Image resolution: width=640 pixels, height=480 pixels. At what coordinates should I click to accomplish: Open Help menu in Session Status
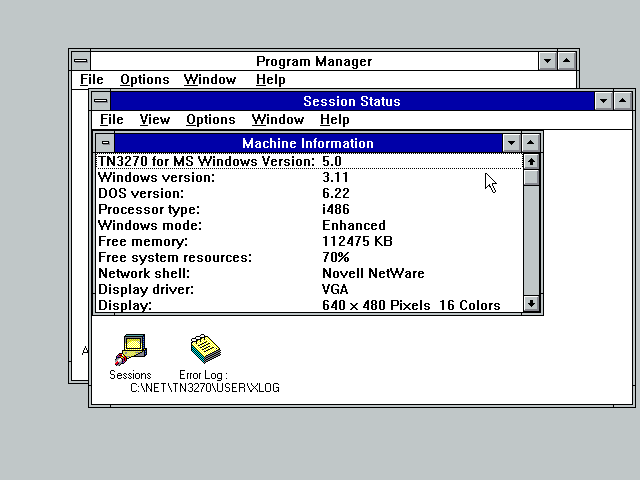335,120
